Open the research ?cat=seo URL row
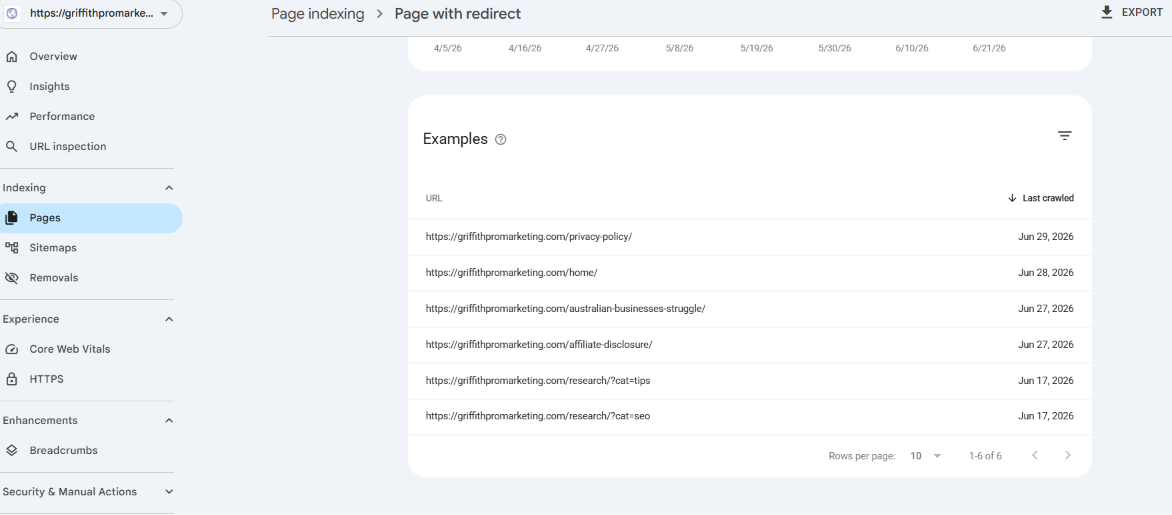The height and width of the screenshot is (515, 1172). pos(750,416)
